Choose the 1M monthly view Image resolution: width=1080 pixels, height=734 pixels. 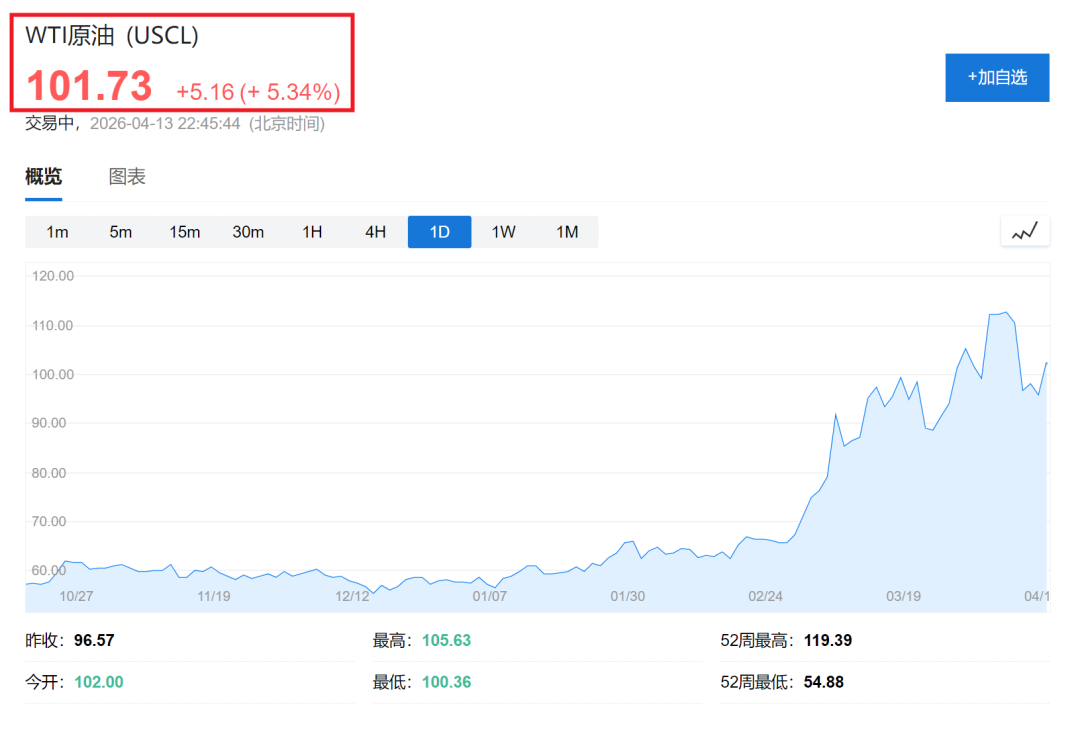(567, 232)
